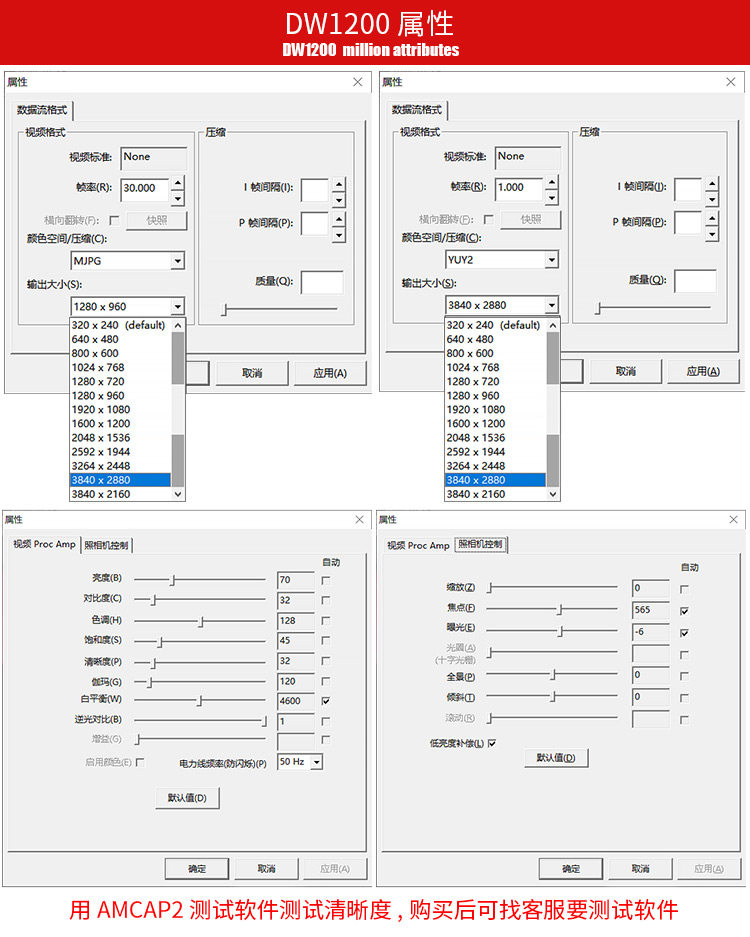Click the 曝光(E) exposure slider
The width and height of the screenshot is (750, 937).
[552, 632]
